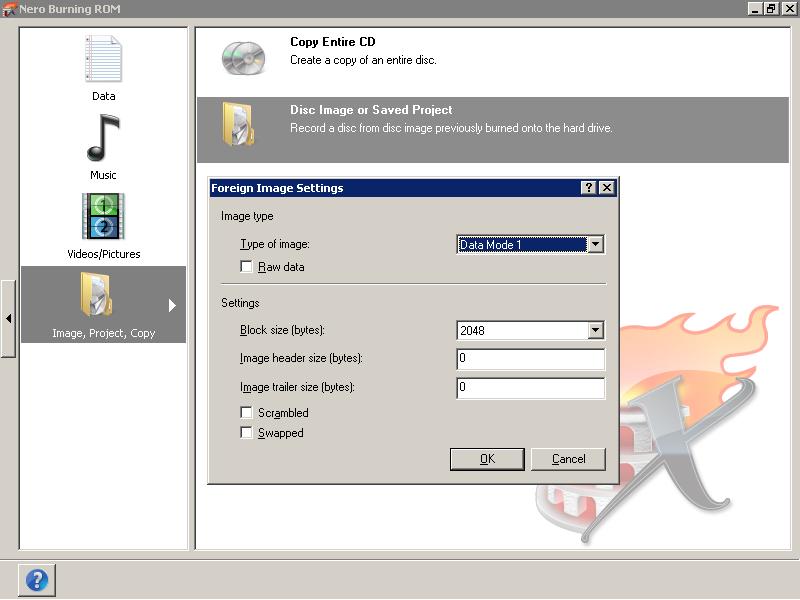This screenshot has height=600, width=800.
Task: Click the Image, Project, Copy label
Action: [x=104, y=333]
